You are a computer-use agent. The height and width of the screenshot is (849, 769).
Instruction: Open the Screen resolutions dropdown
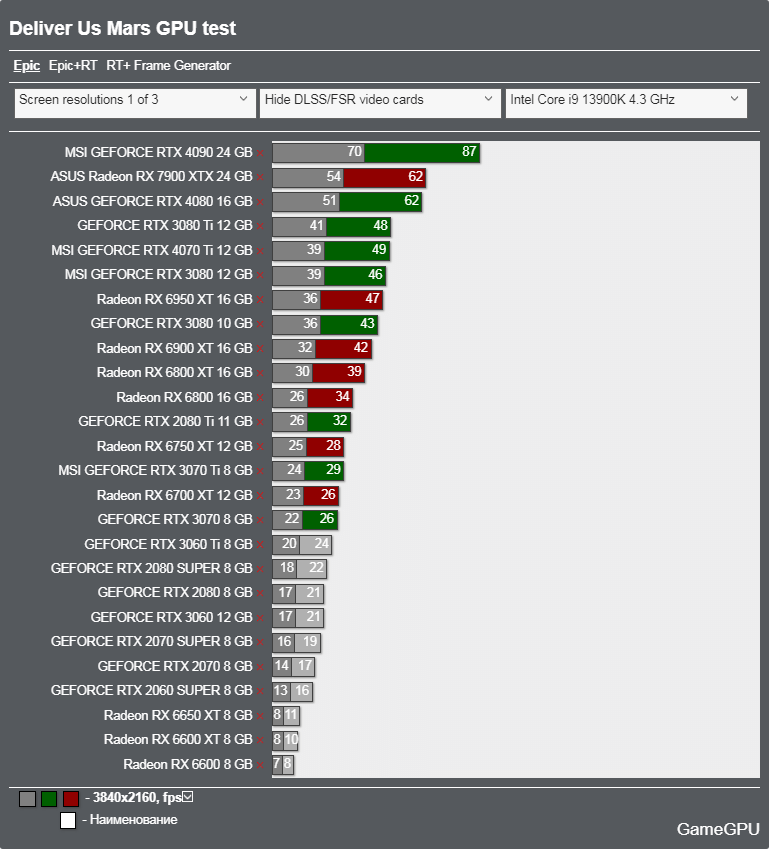tap(135, 103)
